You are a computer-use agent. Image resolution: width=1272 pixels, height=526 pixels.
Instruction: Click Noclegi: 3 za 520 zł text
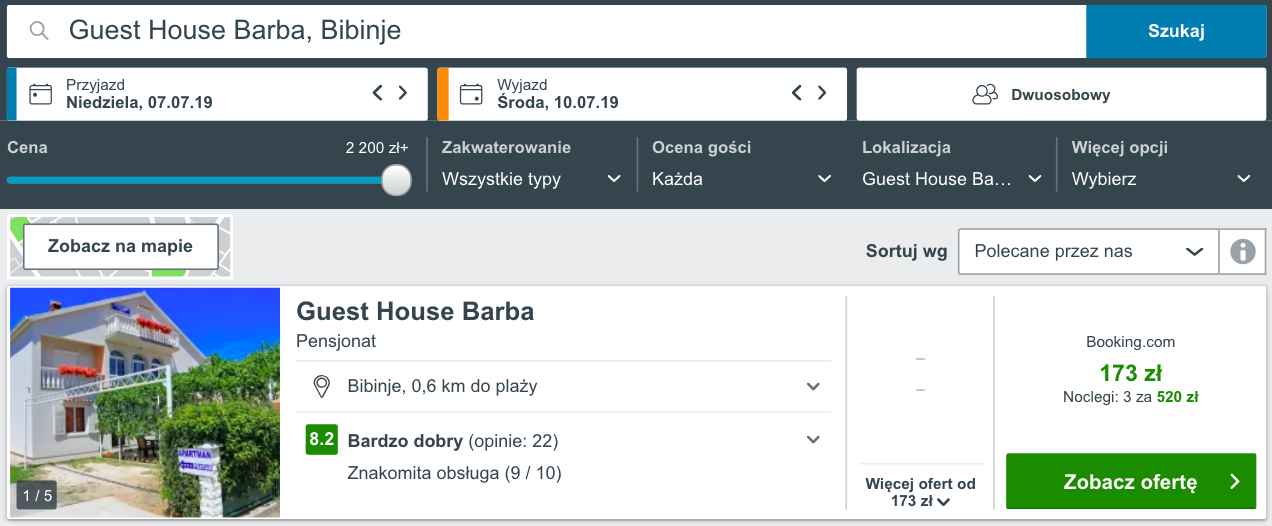[x=1130, y=397]
